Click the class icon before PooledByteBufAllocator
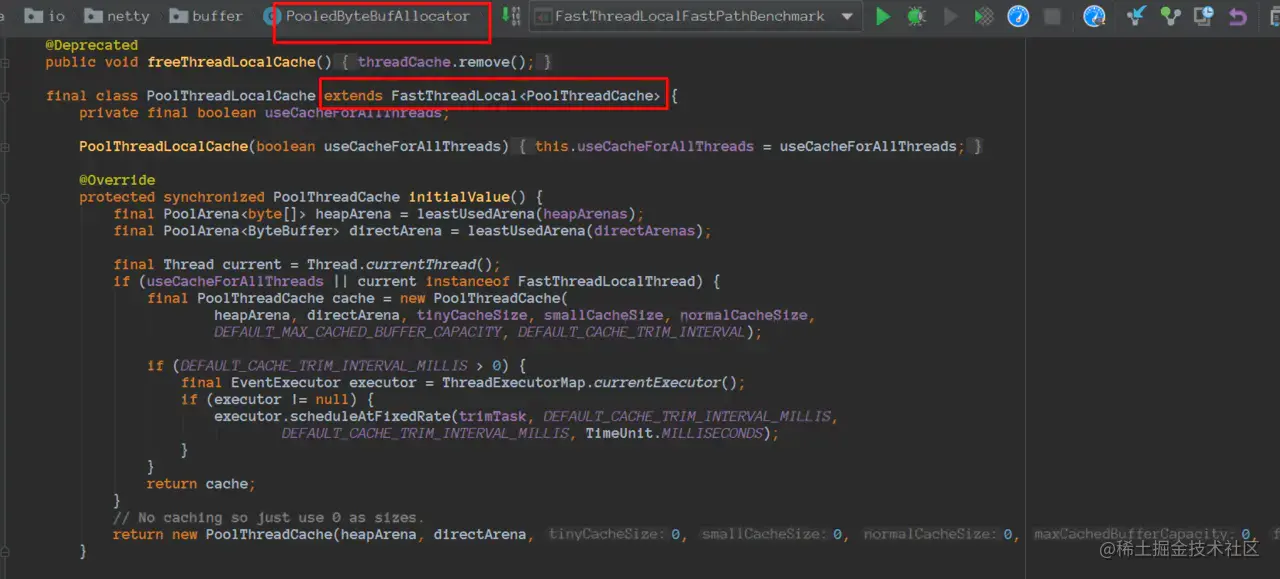Image resolution: width=1280 pixels, height=579 pixels. pos(272,16)
